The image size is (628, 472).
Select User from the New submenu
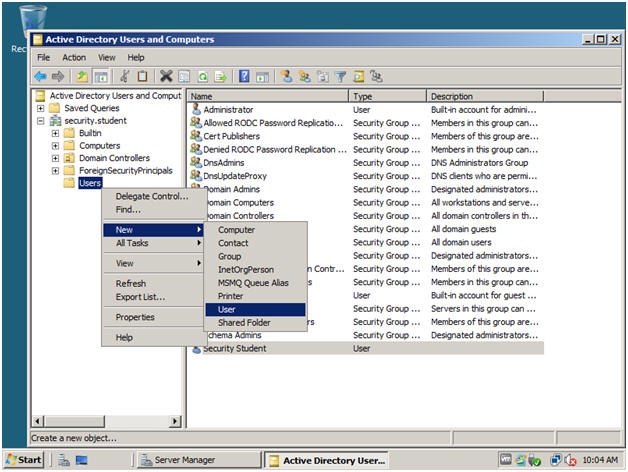pos(255,309)
